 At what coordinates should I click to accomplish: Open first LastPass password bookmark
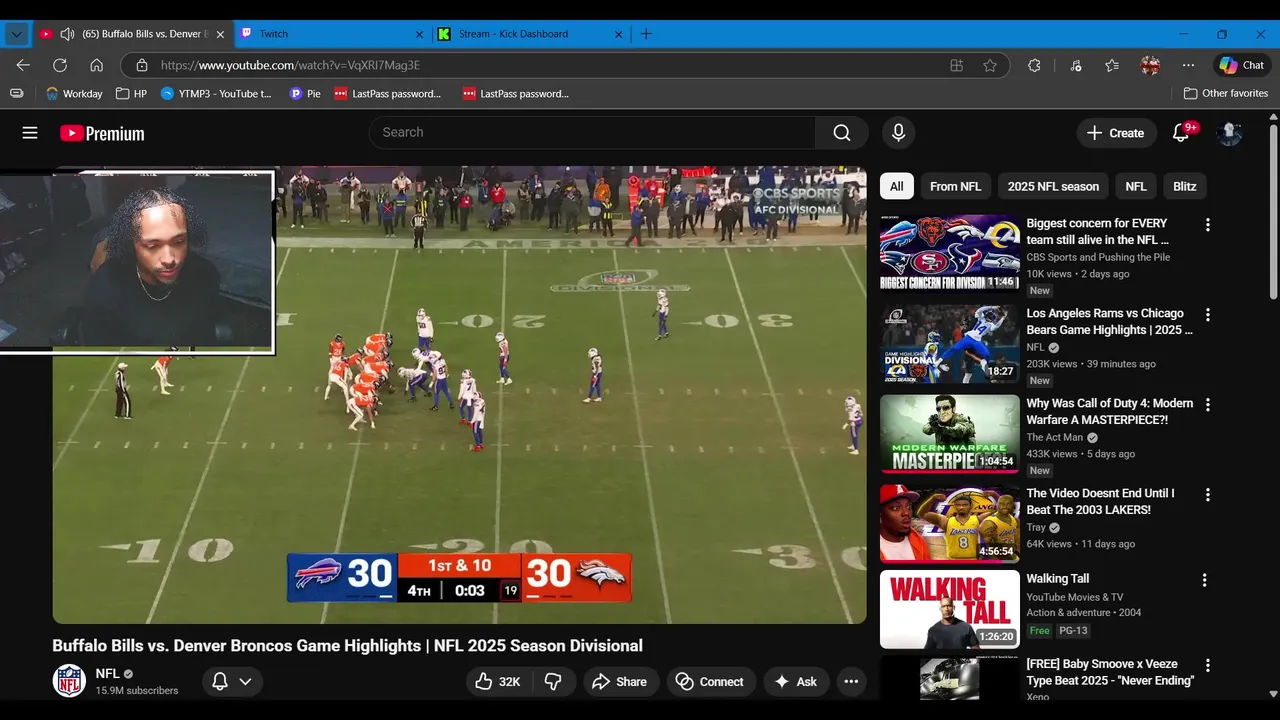(x=388, y=93)
